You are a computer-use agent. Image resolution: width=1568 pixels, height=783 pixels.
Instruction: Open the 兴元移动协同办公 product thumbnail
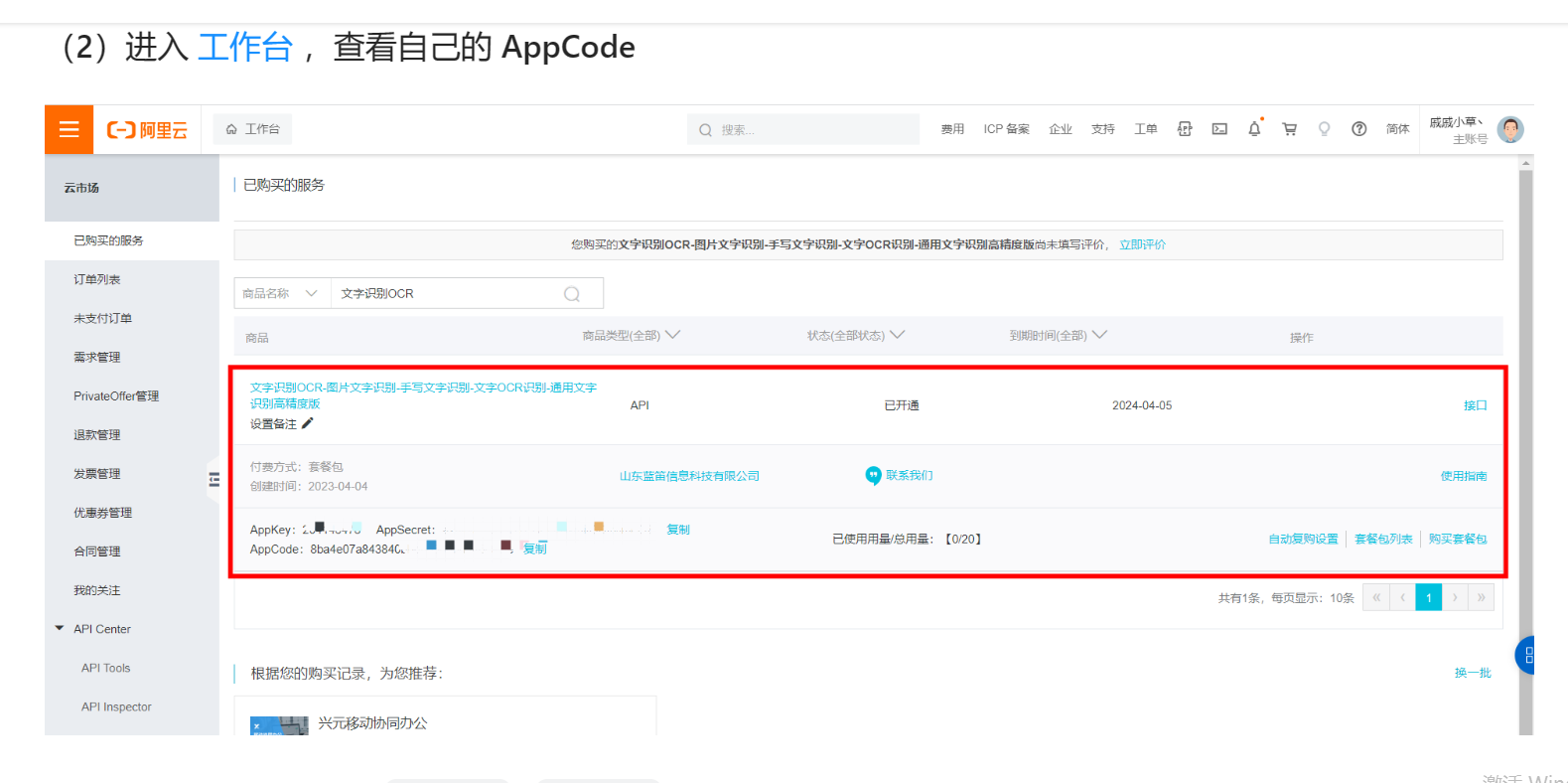tap(279, 725)
